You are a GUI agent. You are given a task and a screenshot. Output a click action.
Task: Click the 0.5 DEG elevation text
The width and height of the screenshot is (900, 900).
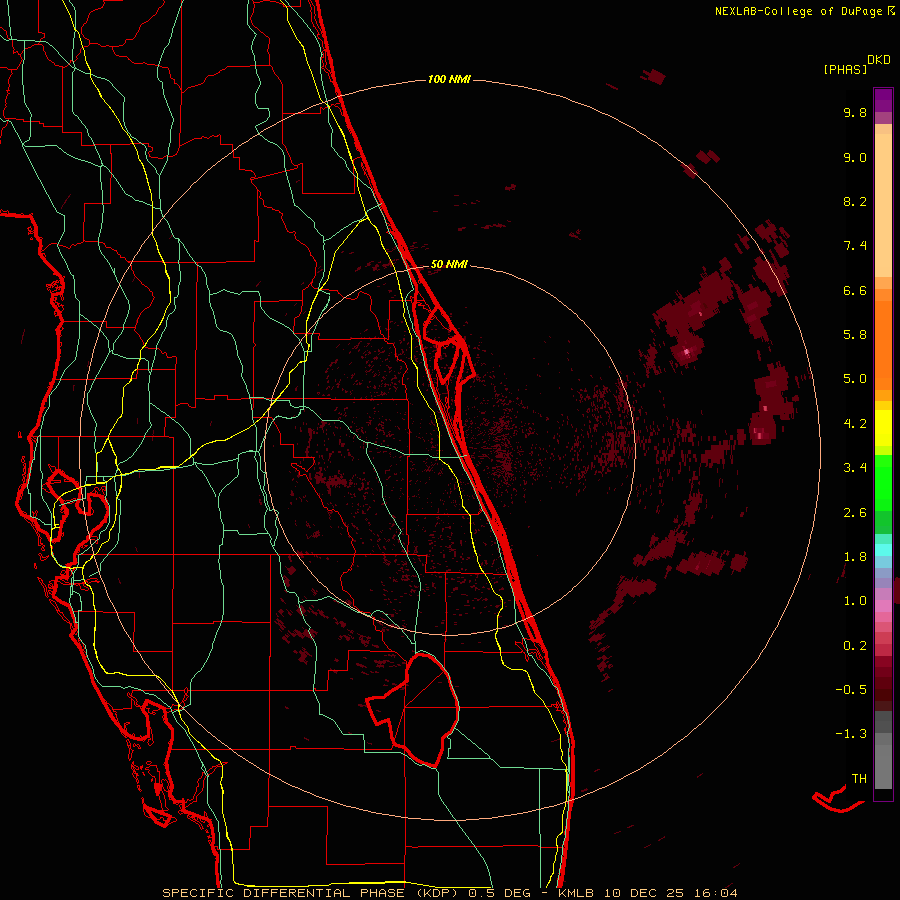coord(499,893)
